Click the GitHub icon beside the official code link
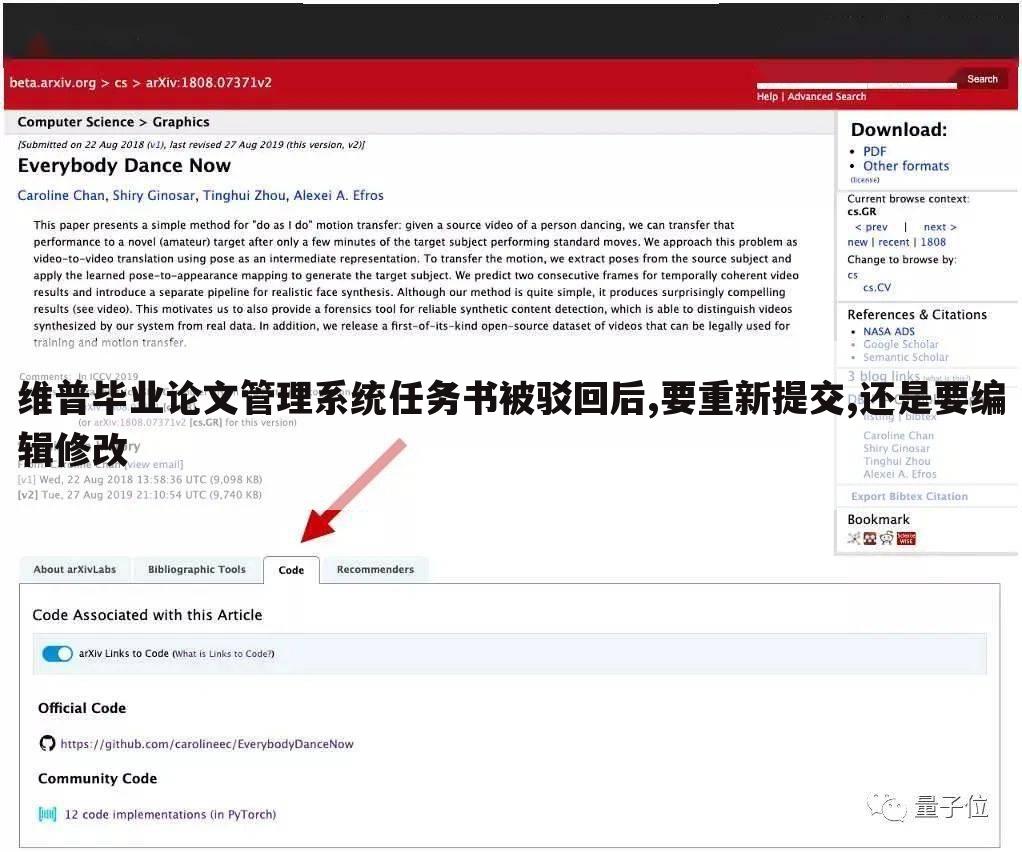Viewport: 1022px width, 852px height. 47,743
